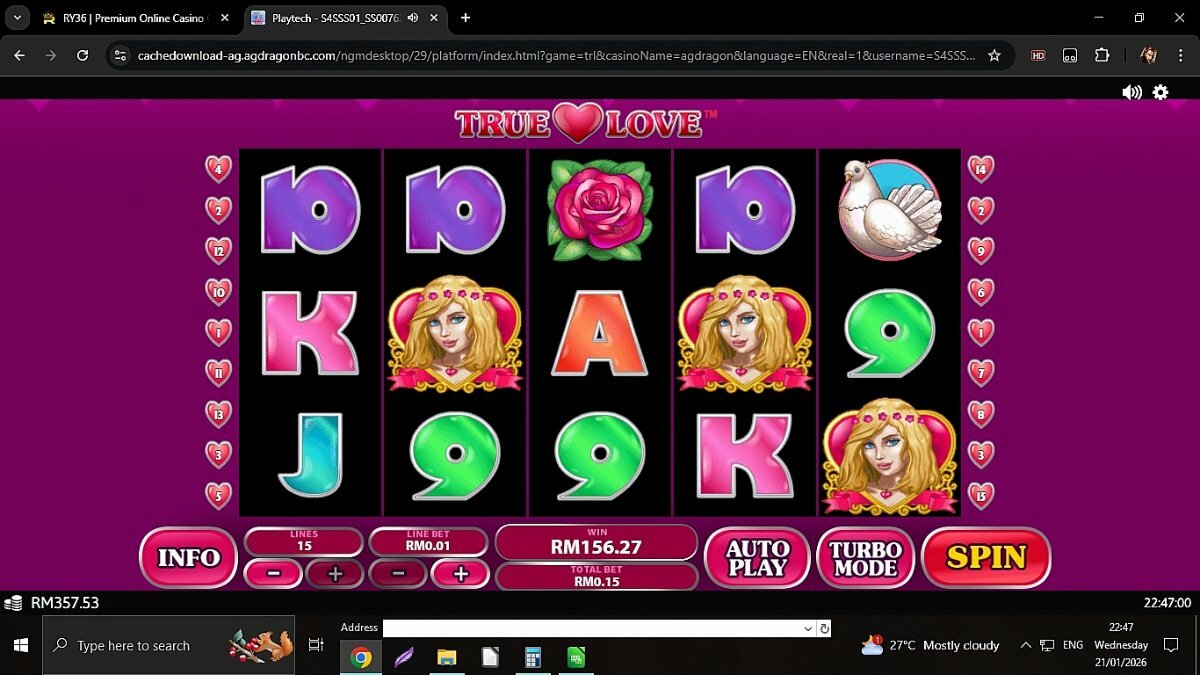Decrease the number of lines with minus
The height and width of the screenshot is (675, 1200).
(272, 574)
